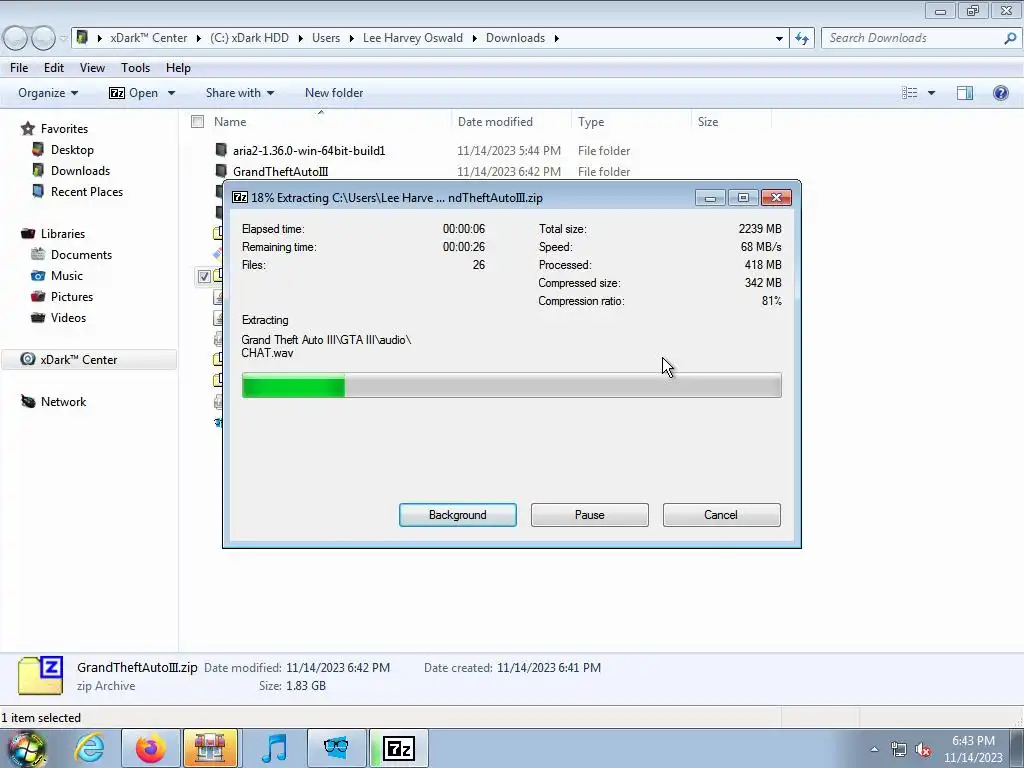Viewport: 1024px width, 768px height.
Task: Create a New folder
Action: click(x=334, y=93)
